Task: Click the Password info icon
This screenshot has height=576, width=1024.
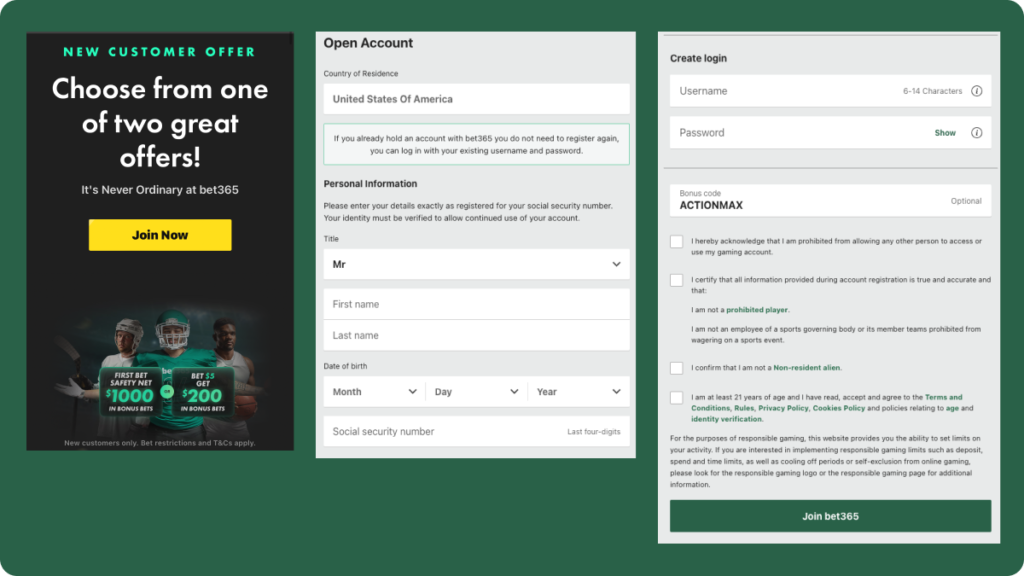Action: (976, 133)
